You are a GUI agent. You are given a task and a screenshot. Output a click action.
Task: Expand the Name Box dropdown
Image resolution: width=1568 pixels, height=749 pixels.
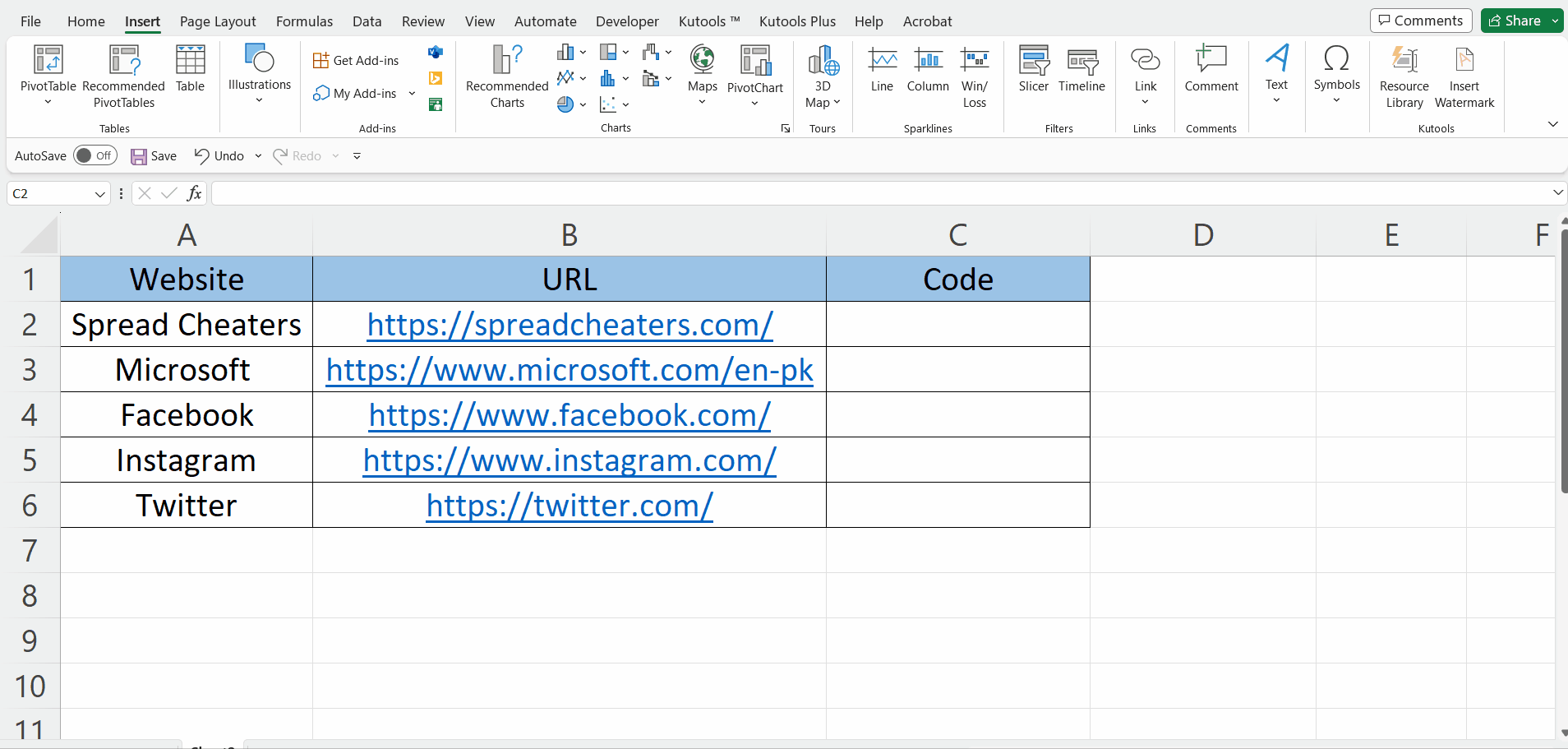tap(99, 194)
